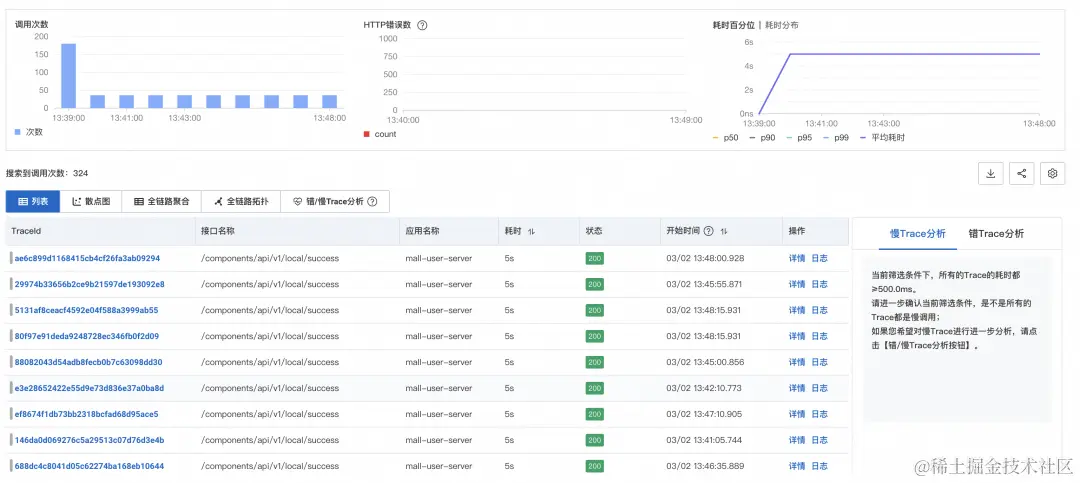The width and height of the screenshot is (1080, 483).
Task: Click the help icon beside 开始时间 header
Action: coord(709,232)
